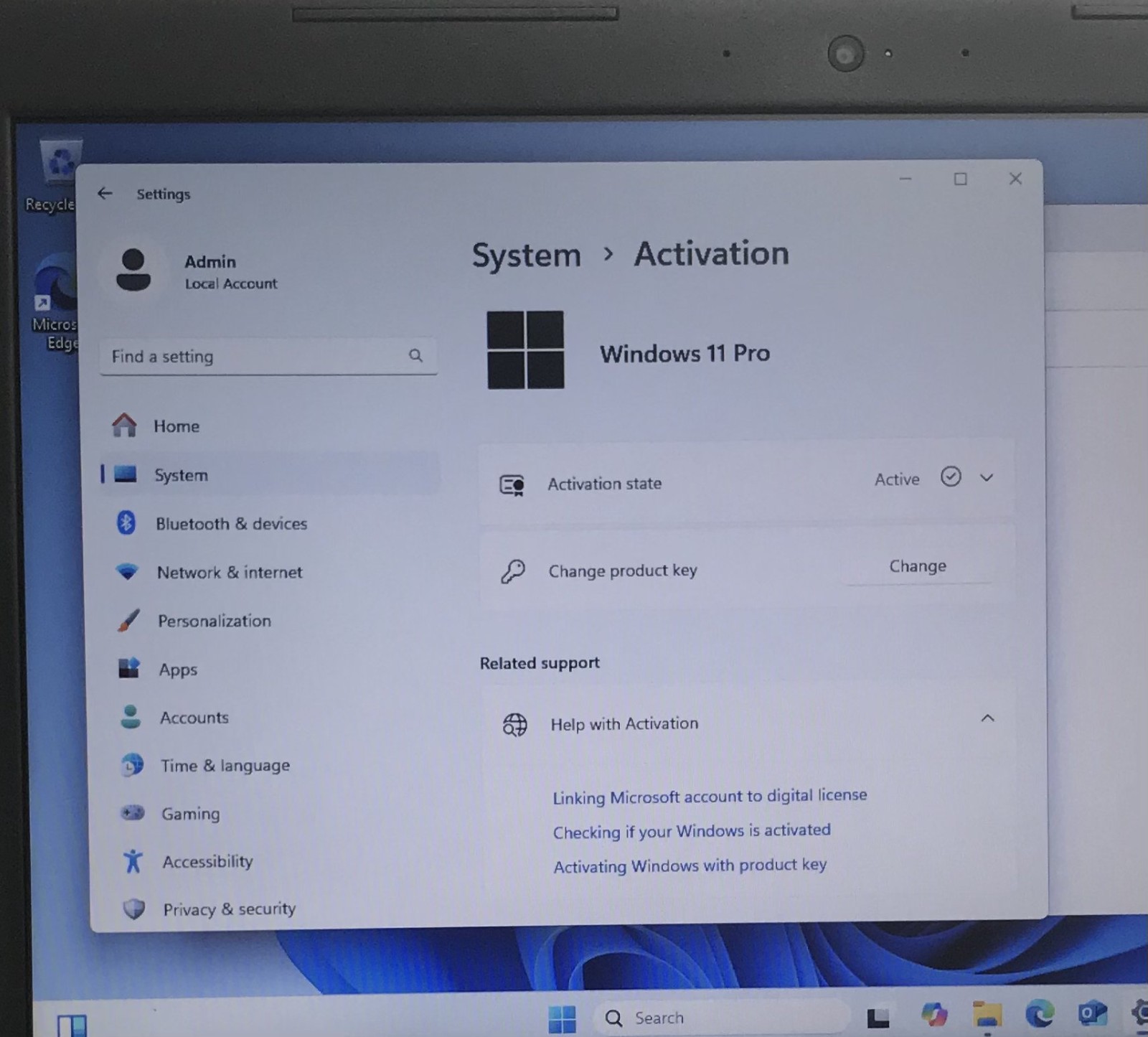This screenshot has width=1148, height=1037.
Task: Open the Accounts person icon
Action: (x=131, y=716)
